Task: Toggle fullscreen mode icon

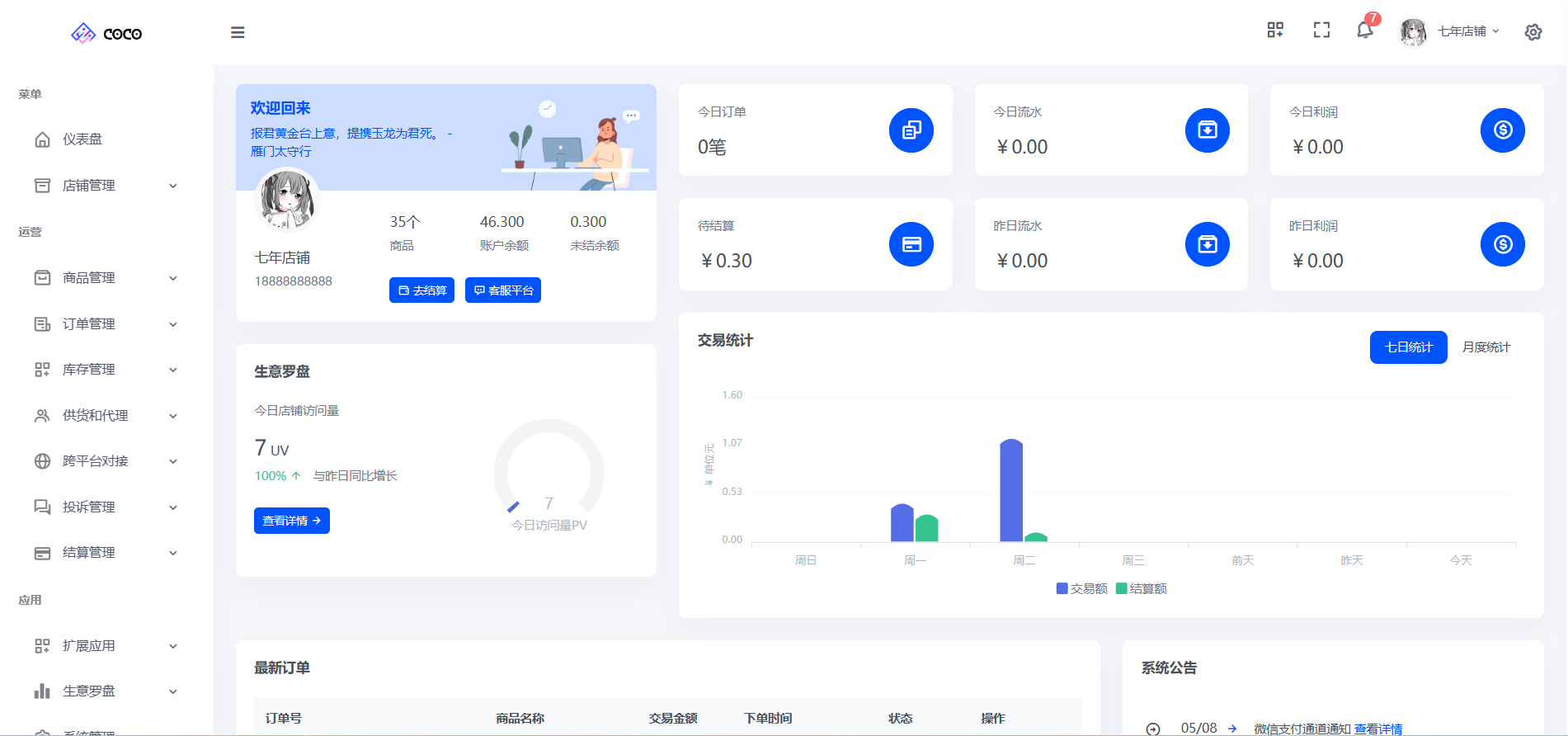Action: tap(1321, 31)
